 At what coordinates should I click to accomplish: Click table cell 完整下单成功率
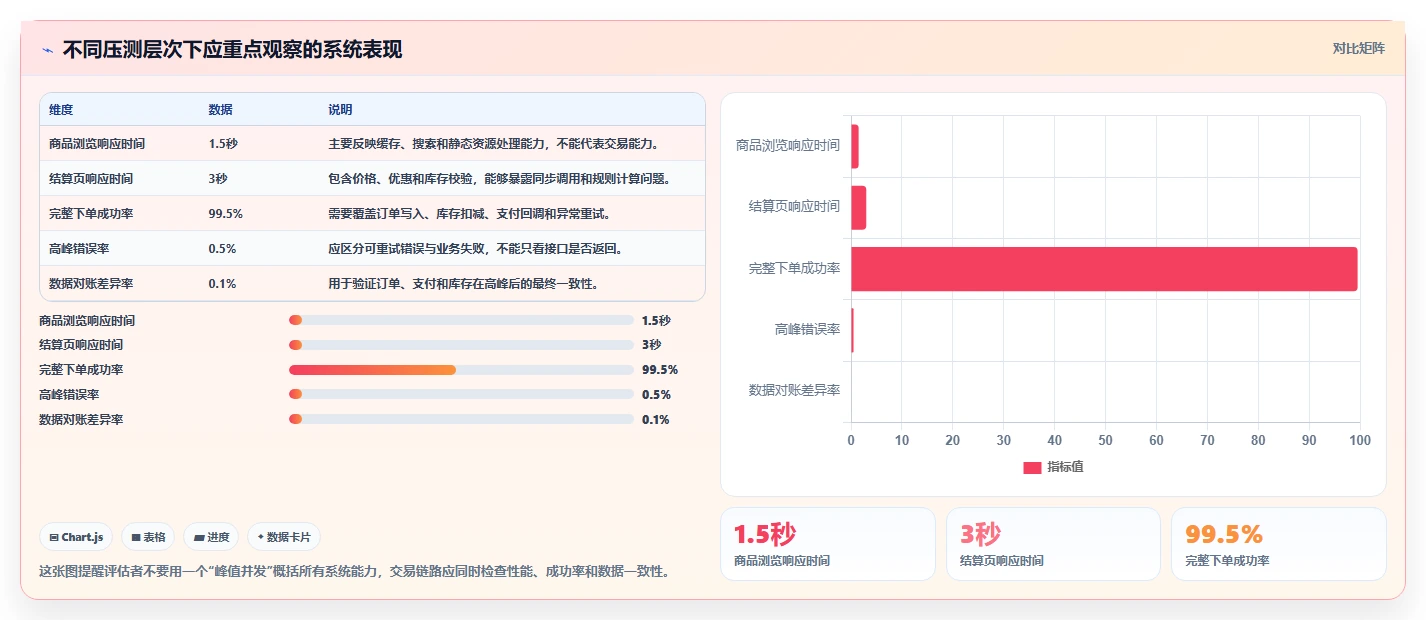[91, 214]
